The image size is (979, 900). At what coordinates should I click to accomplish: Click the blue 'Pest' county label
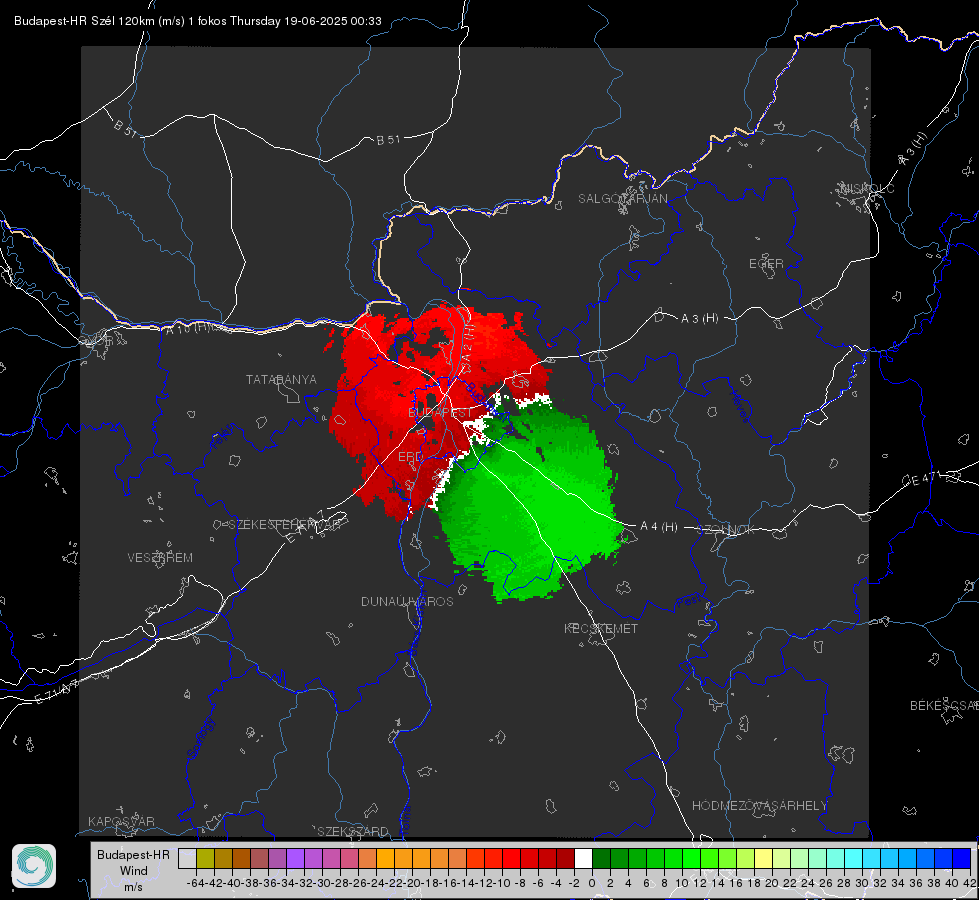pos(688,601)
